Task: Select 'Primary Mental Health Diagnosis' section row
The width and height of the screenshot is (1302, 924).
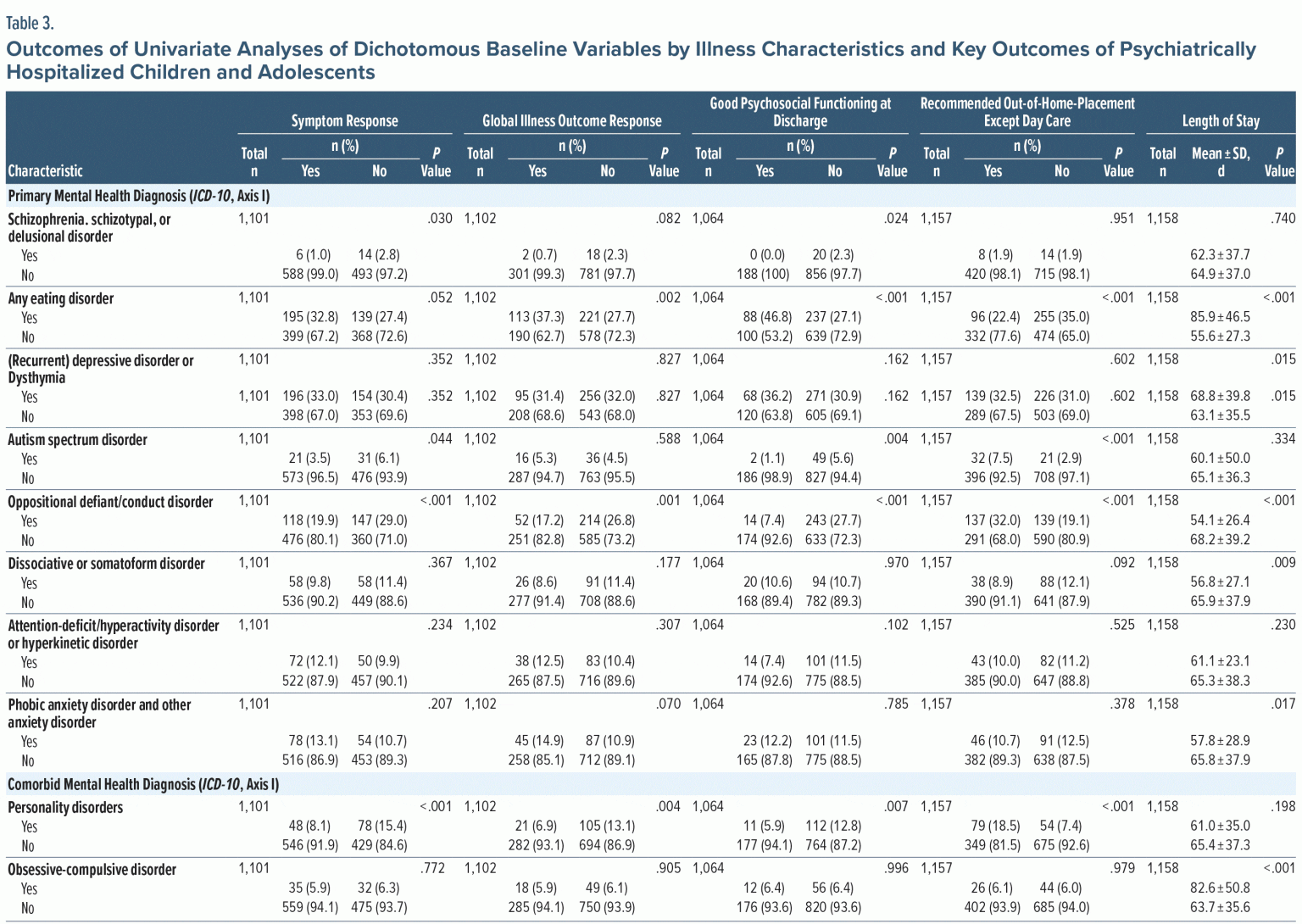Action: point(139,196)
